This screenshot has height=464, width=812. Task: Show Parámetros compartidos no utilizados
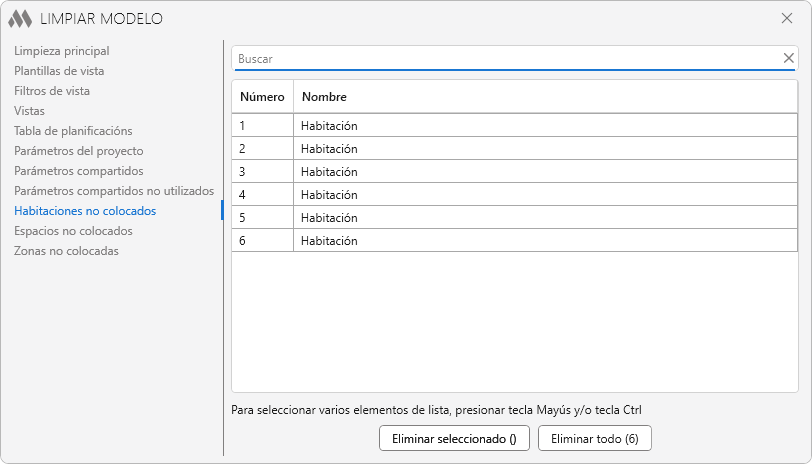114,191
